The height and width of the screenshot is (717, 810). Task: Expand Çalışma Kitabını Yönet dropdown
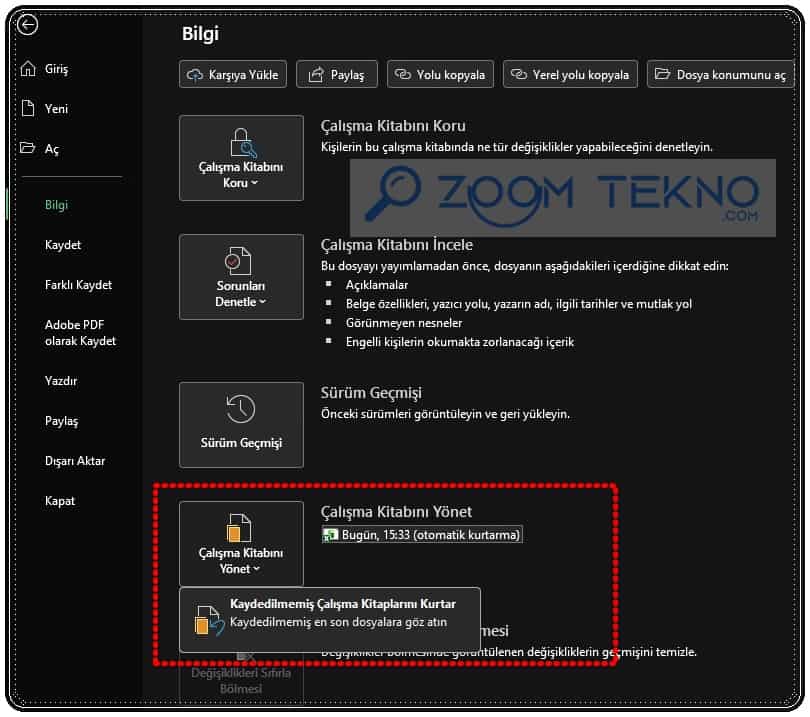coord(241,544)
